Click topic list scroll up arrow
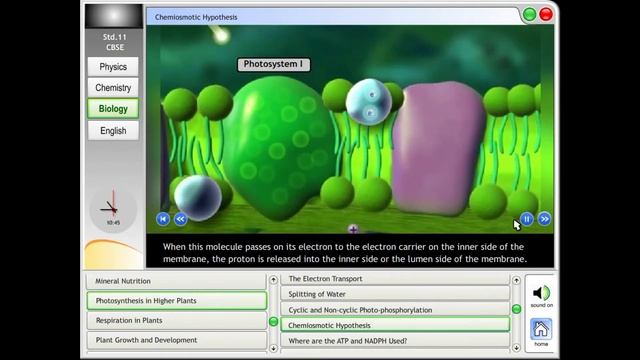The image size is (640, 360). [x=516, y=280]
